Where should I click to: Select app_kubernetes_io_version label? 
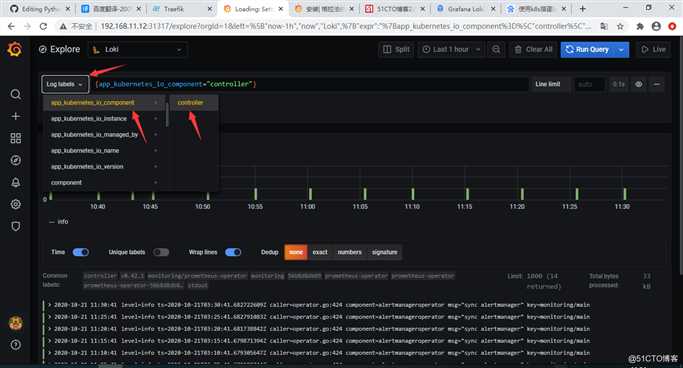click(x=104, y=167)
